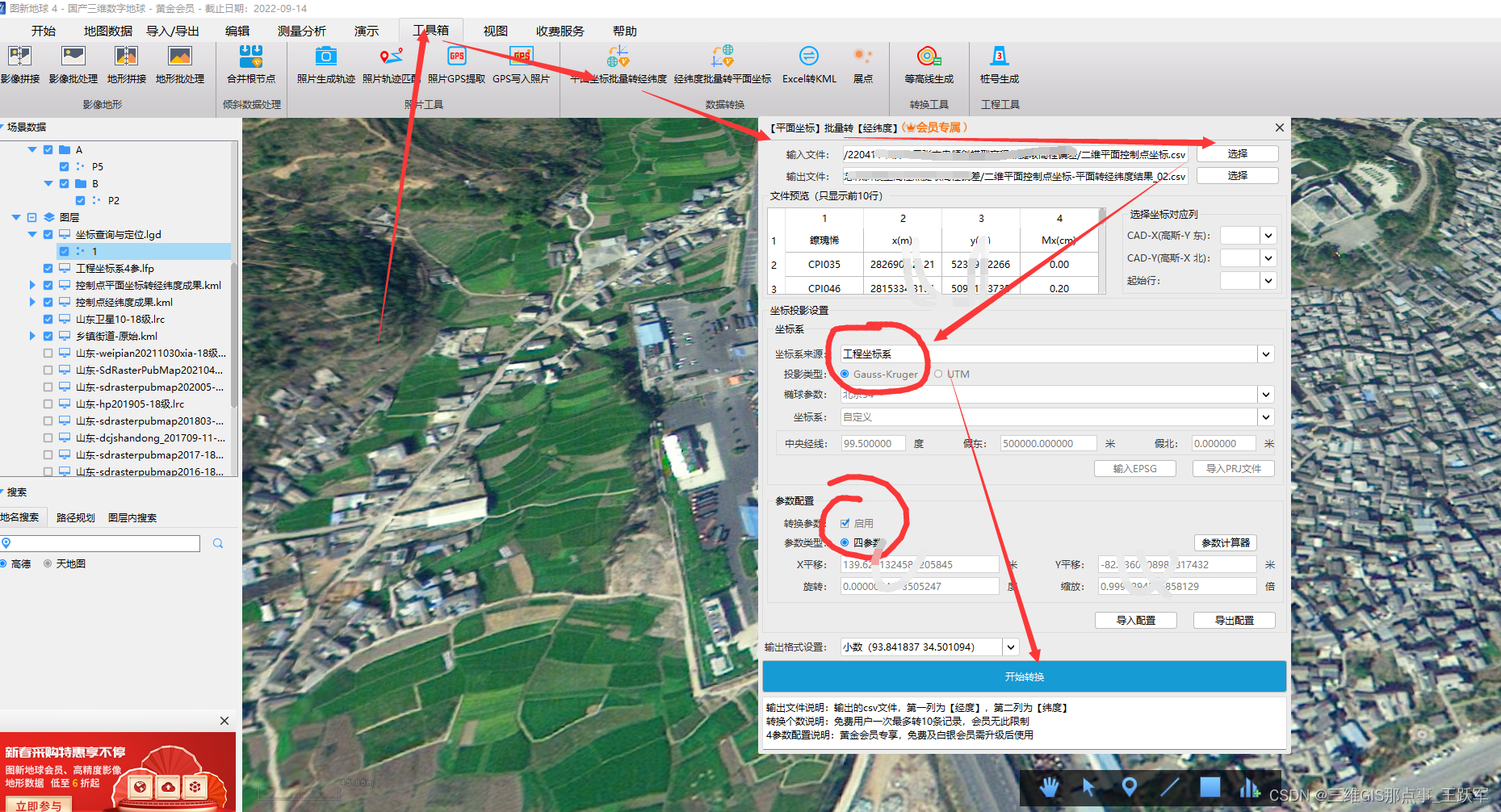Open CAD-X (高斯-Y 东) column dropdown

[1268, 236]
